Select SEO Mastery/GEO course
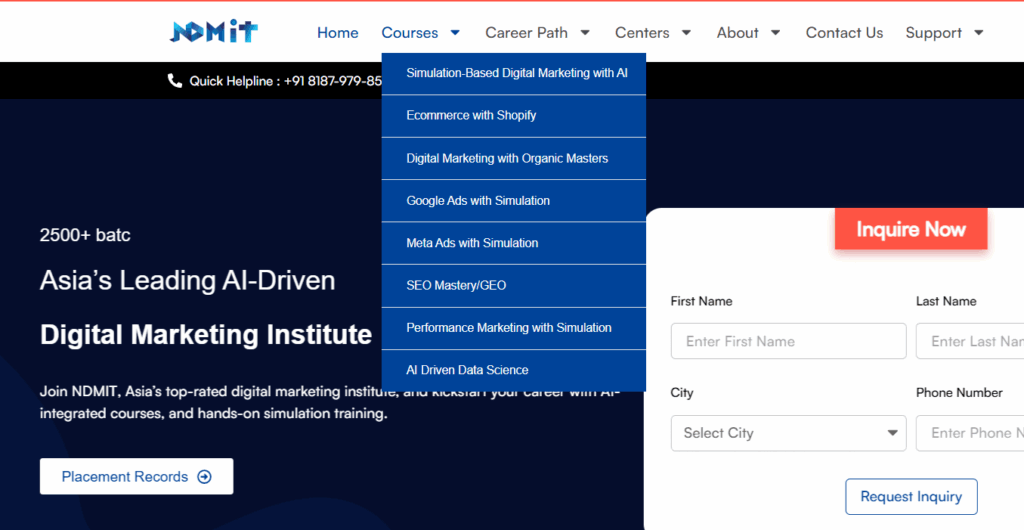The height and width of the screenshot is (530, 1024). tap(514, 286)
